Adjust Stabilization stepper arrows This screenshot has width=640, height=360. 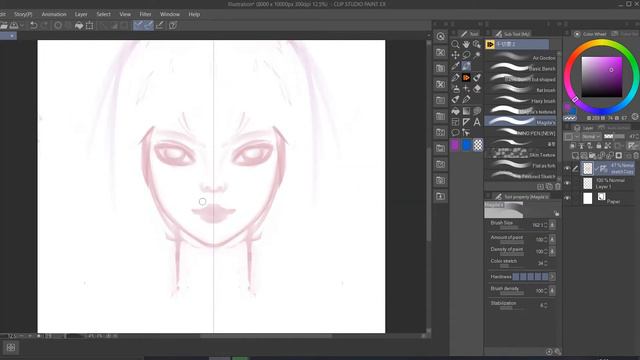pos(546,305)
